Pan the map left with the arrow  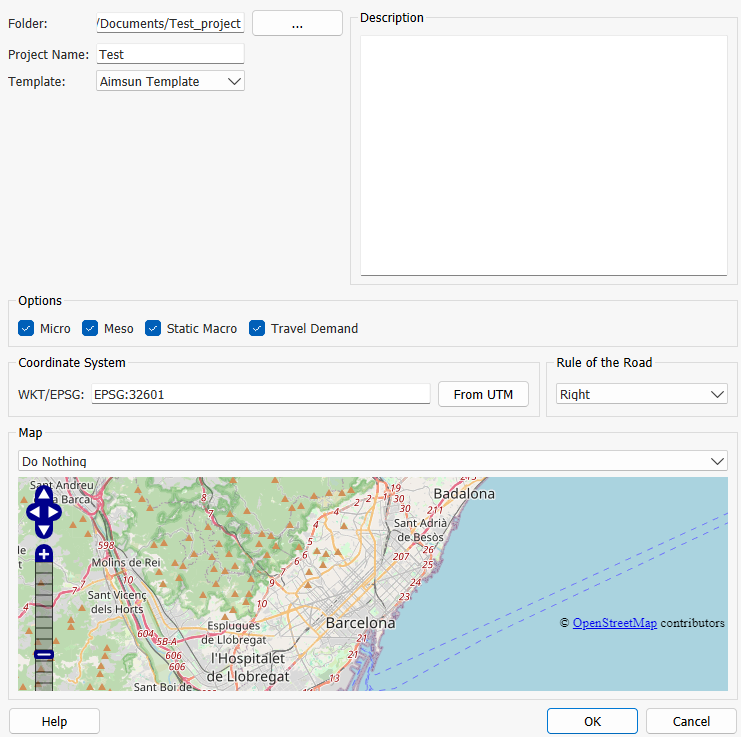coord(32,512)
